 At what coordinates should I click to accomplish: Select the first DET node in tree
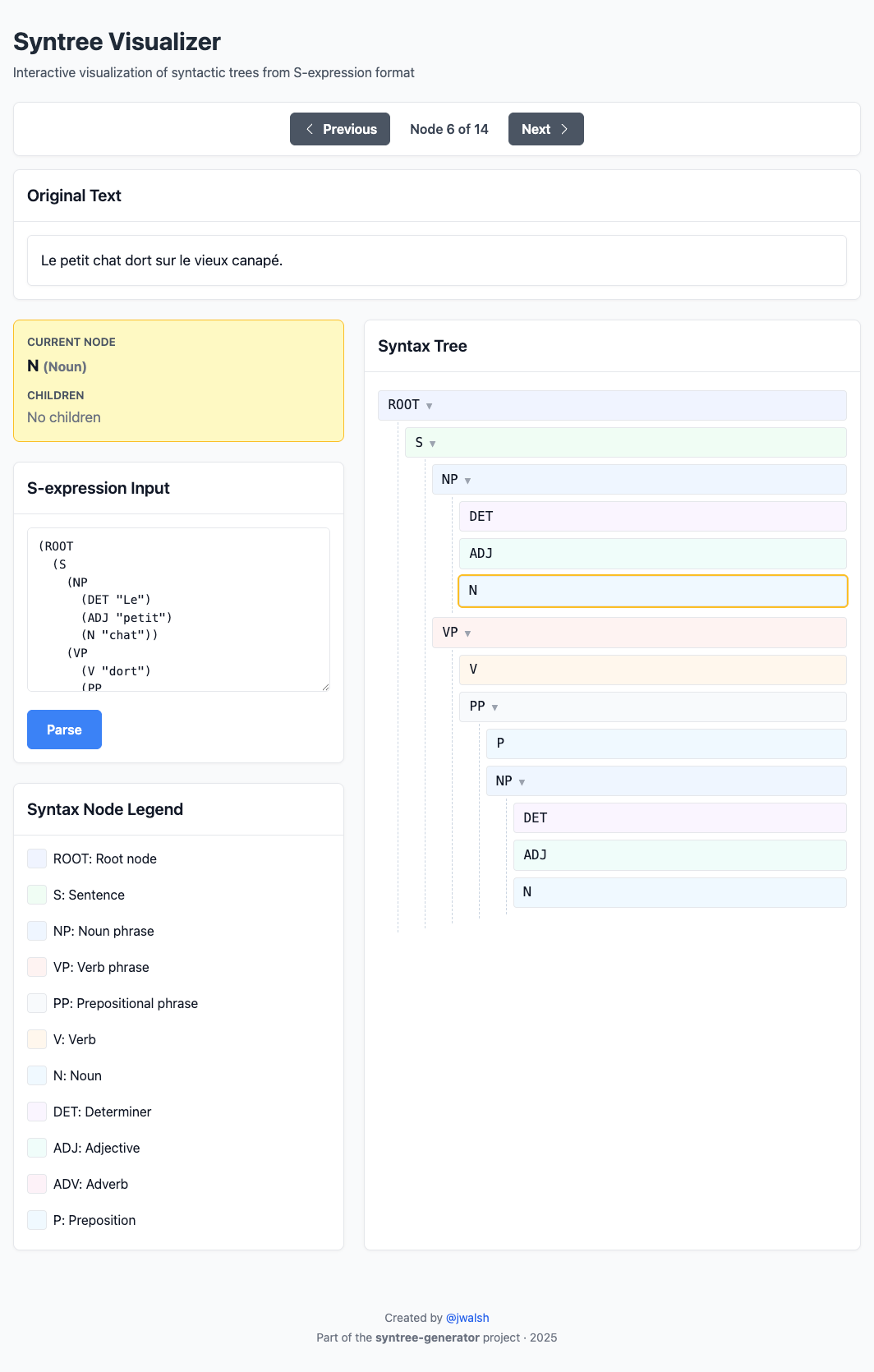(652, 517)
